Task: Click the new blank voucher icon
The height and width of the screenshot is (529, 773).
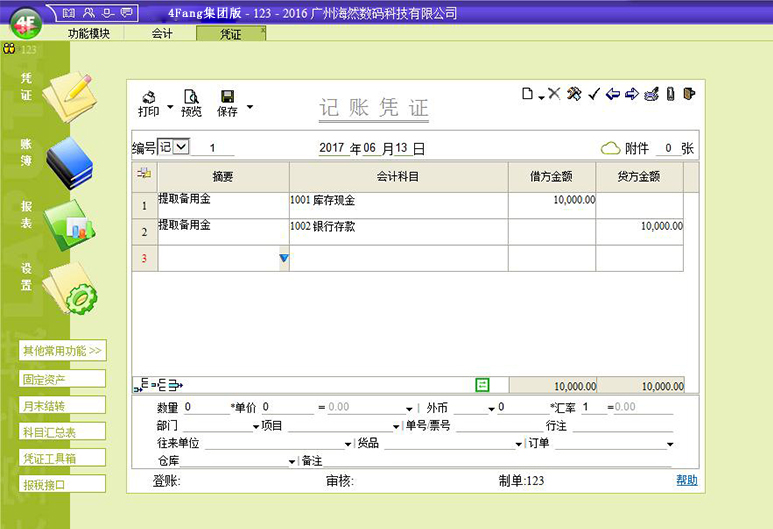Action: pos(528,94)
